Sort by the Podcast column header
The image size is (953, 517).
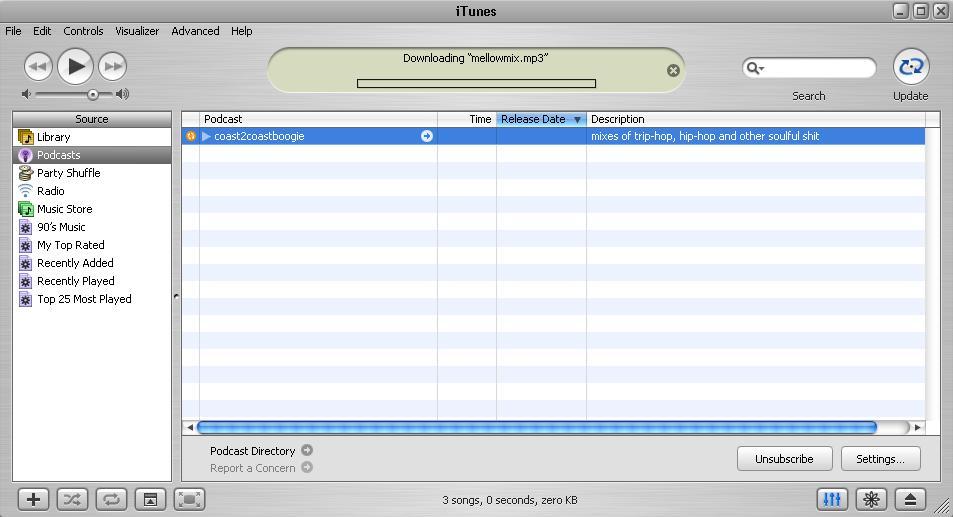coord(318,119)
